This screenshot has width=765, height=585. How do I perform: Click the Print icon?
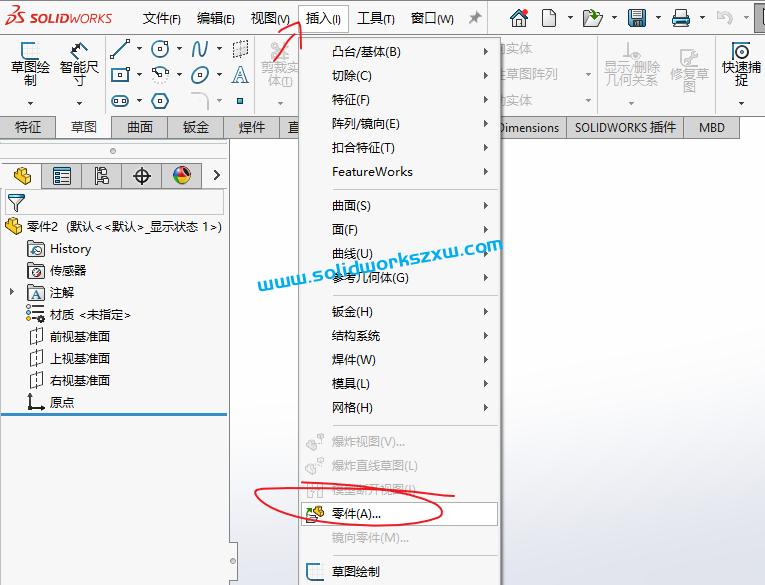point(681,18)
